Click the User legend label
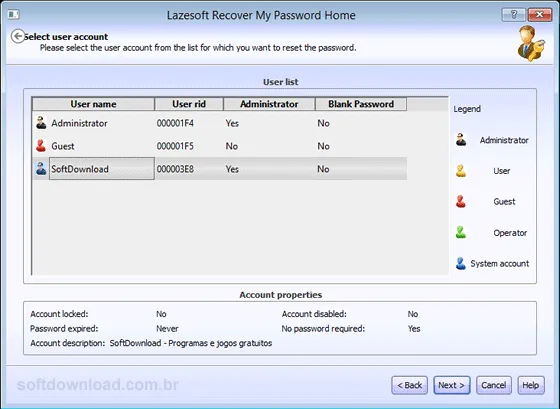This screenshot has height=409, width=560. pos(502,171)
